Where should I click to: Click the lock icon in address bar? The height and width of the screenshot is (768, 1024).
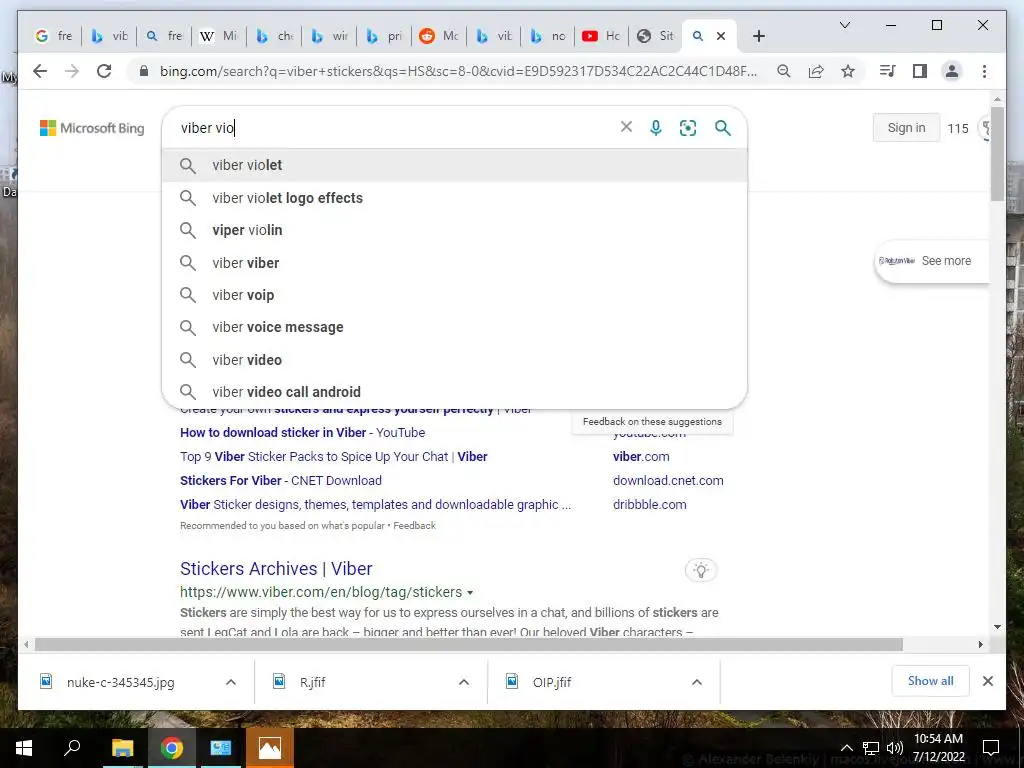coord(144,71)
